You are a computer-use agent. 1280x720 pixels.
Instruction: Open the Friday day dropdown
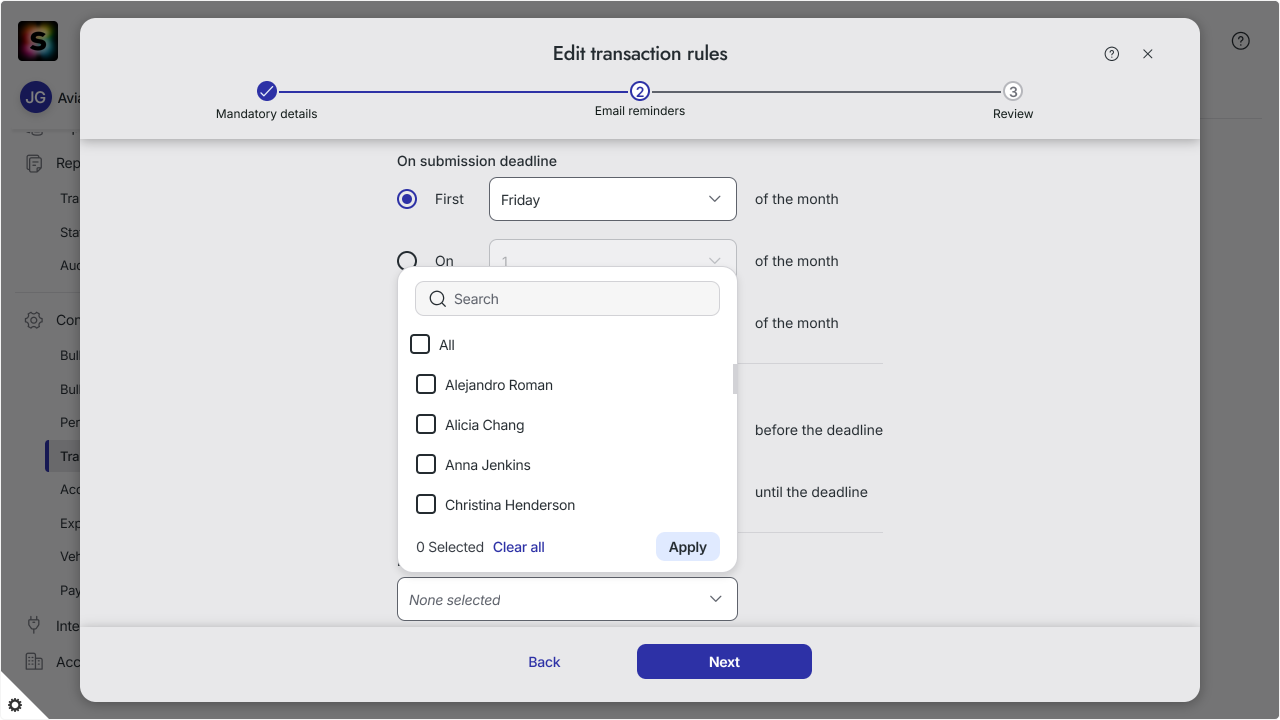[x=613, y=199]
